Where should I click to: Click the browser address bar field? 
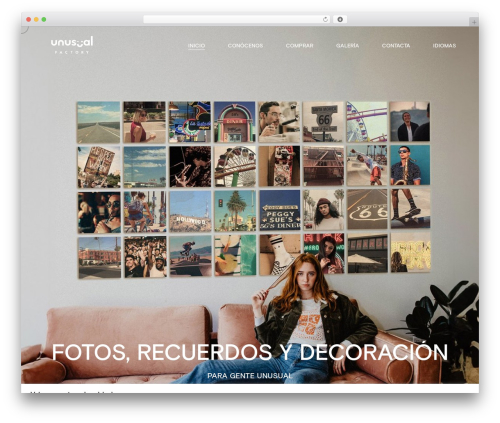tap(237, 19)
